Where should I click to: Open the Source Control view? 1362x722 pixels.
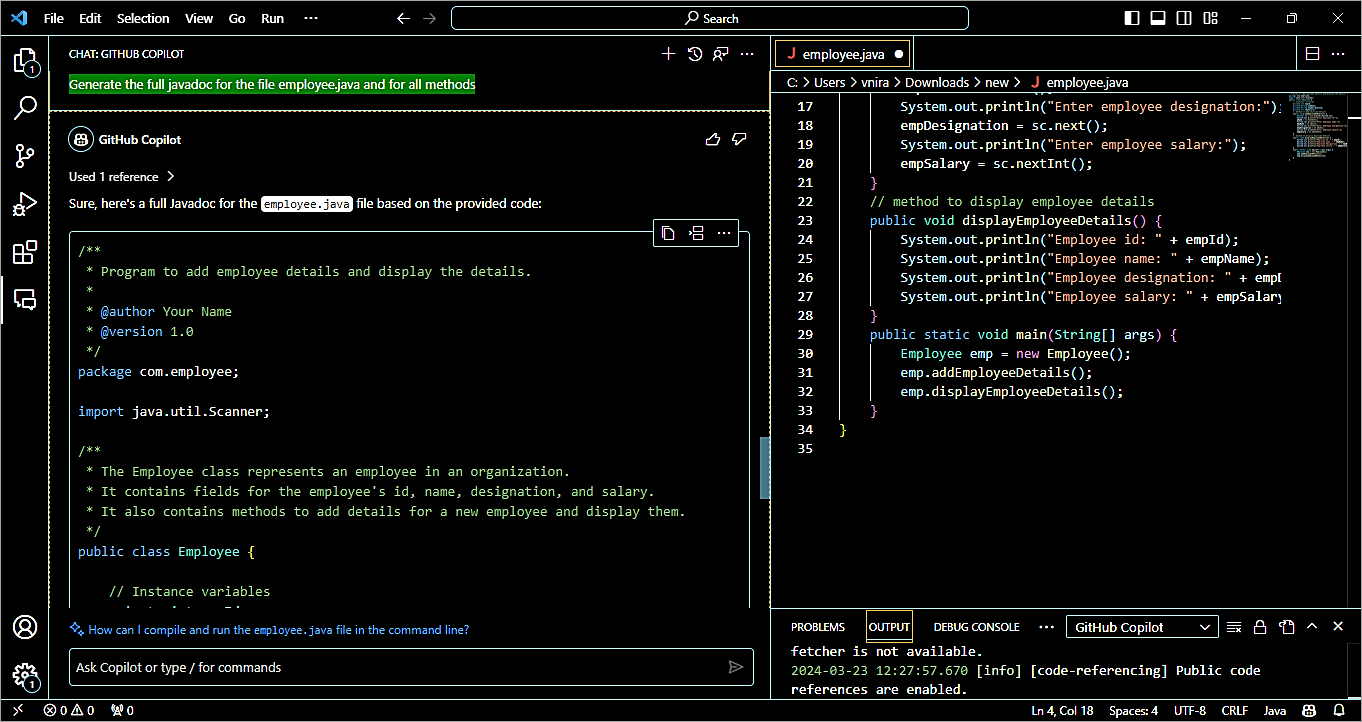point(25,155)
